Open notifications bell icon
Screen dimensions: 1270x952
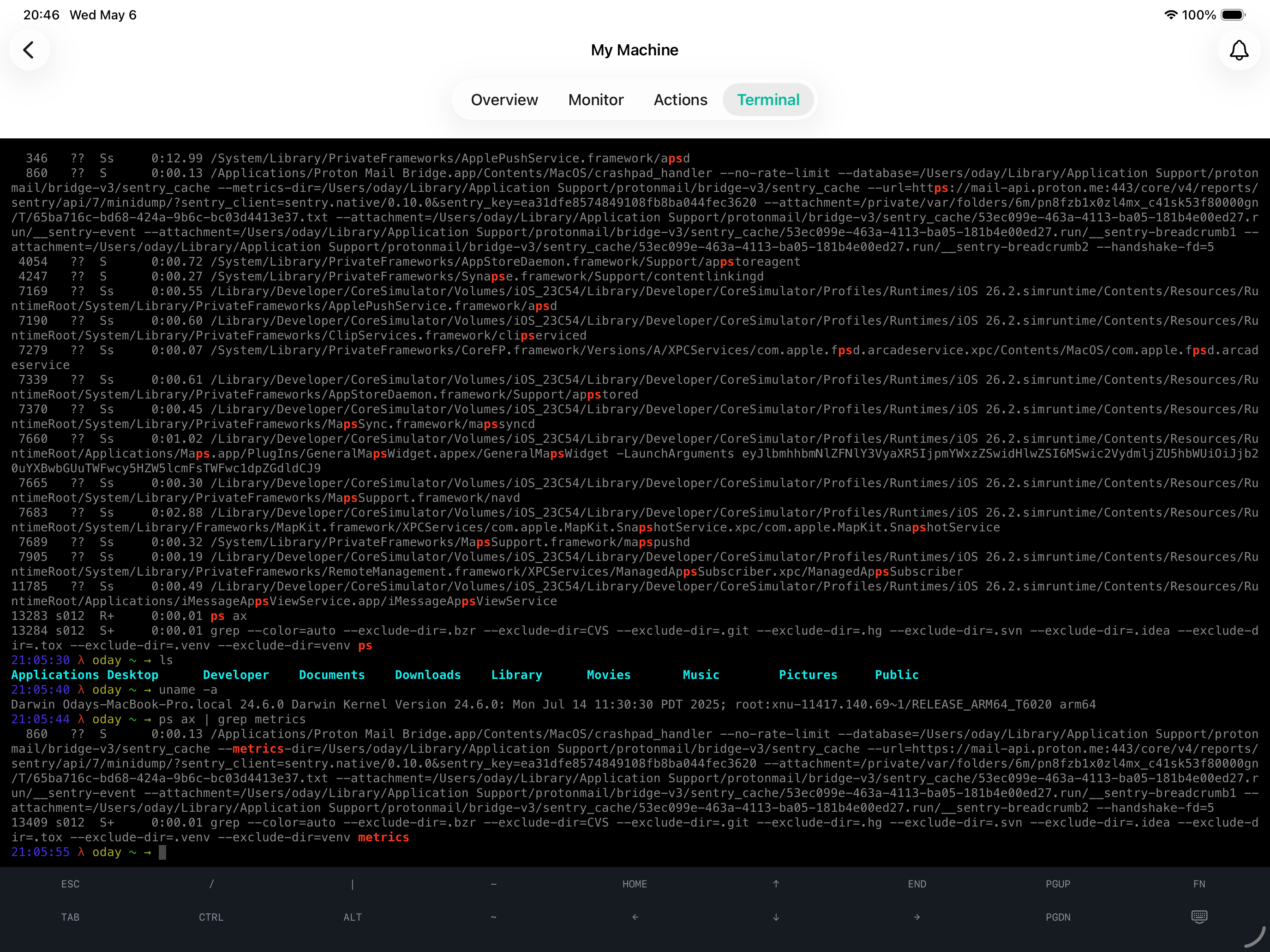tap(1239, 50)
